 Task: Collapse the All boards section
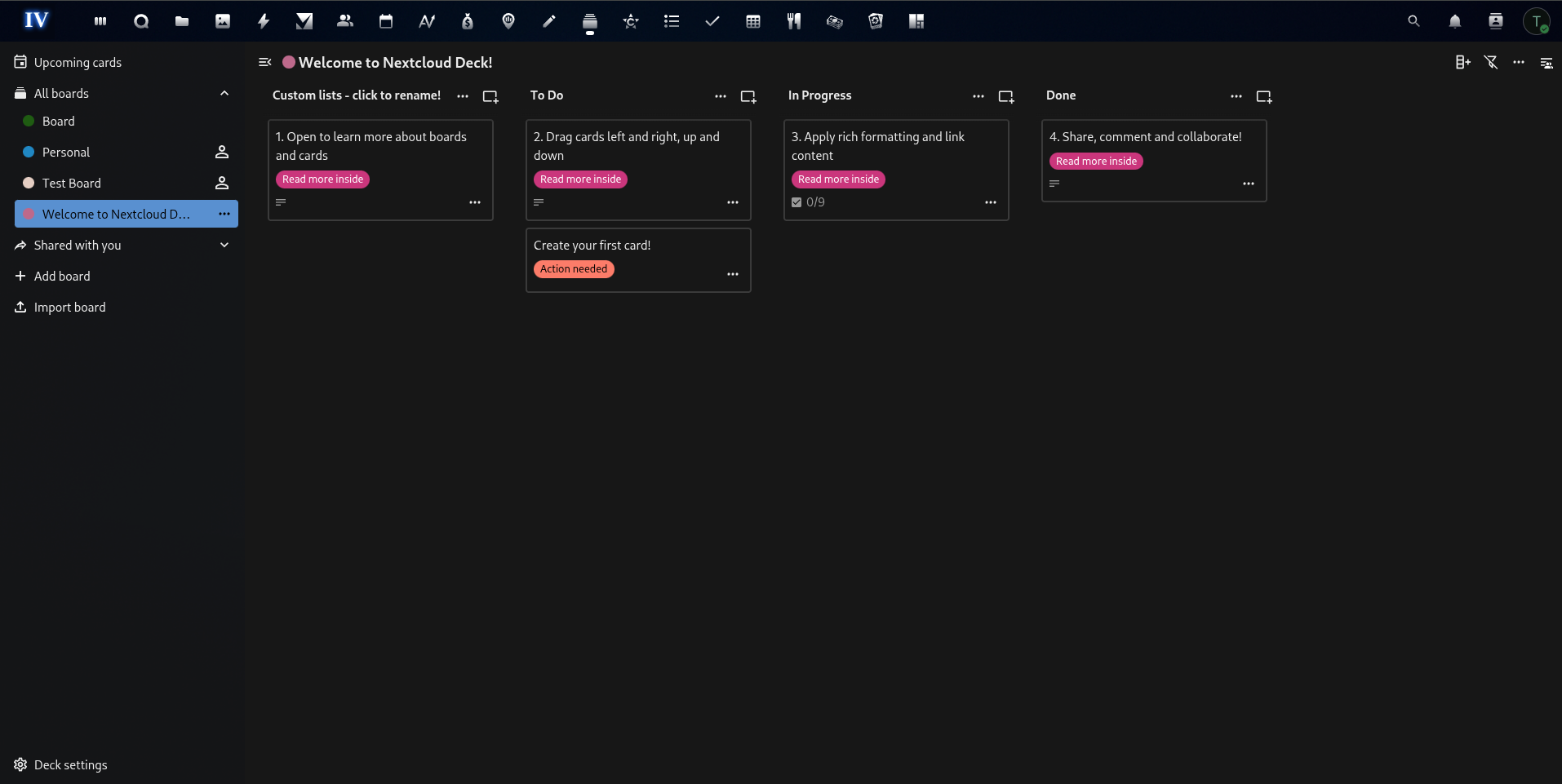click(224, 93)
